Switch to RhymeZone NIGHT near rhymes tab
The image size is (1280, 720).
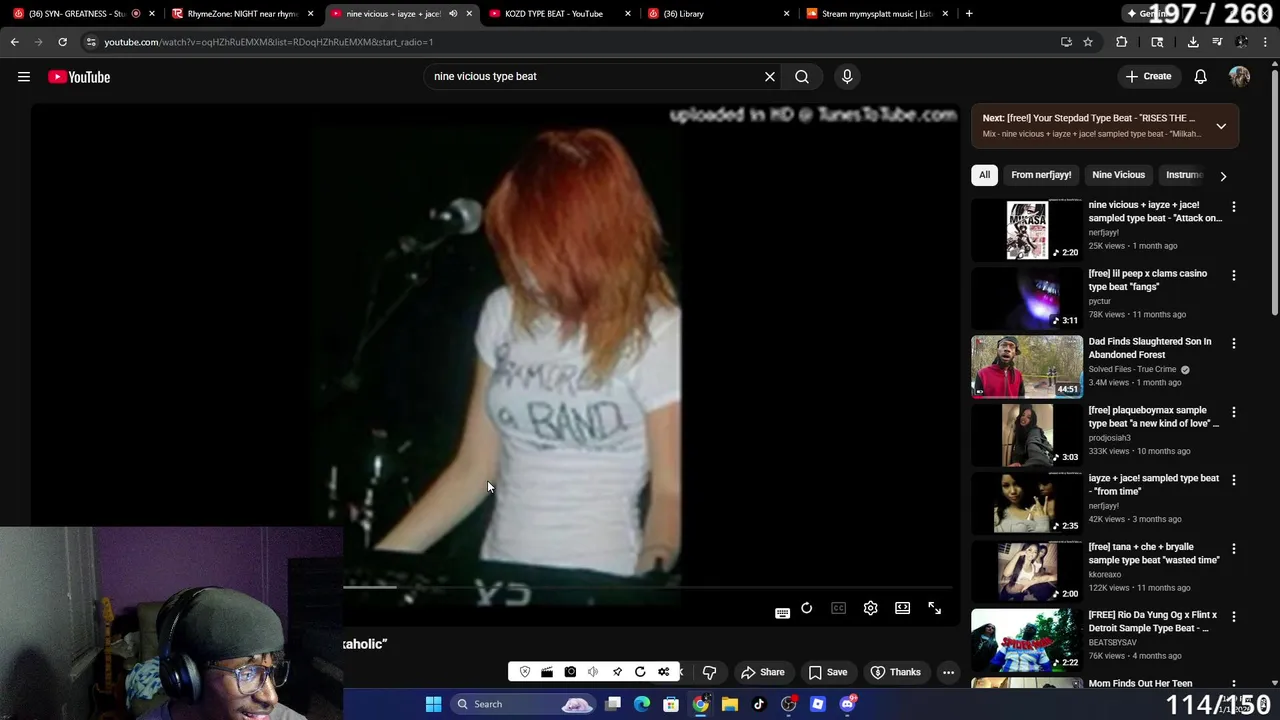244,14
